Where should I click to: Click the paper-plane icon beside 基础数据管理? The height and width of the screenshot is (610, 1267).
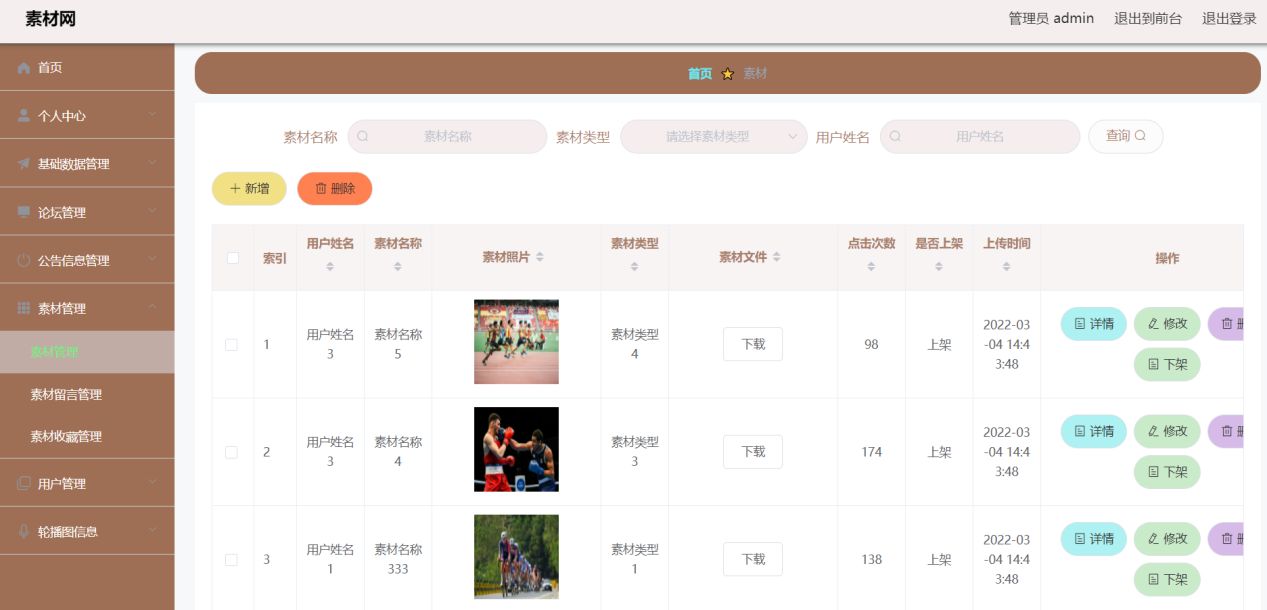(24, 164)
